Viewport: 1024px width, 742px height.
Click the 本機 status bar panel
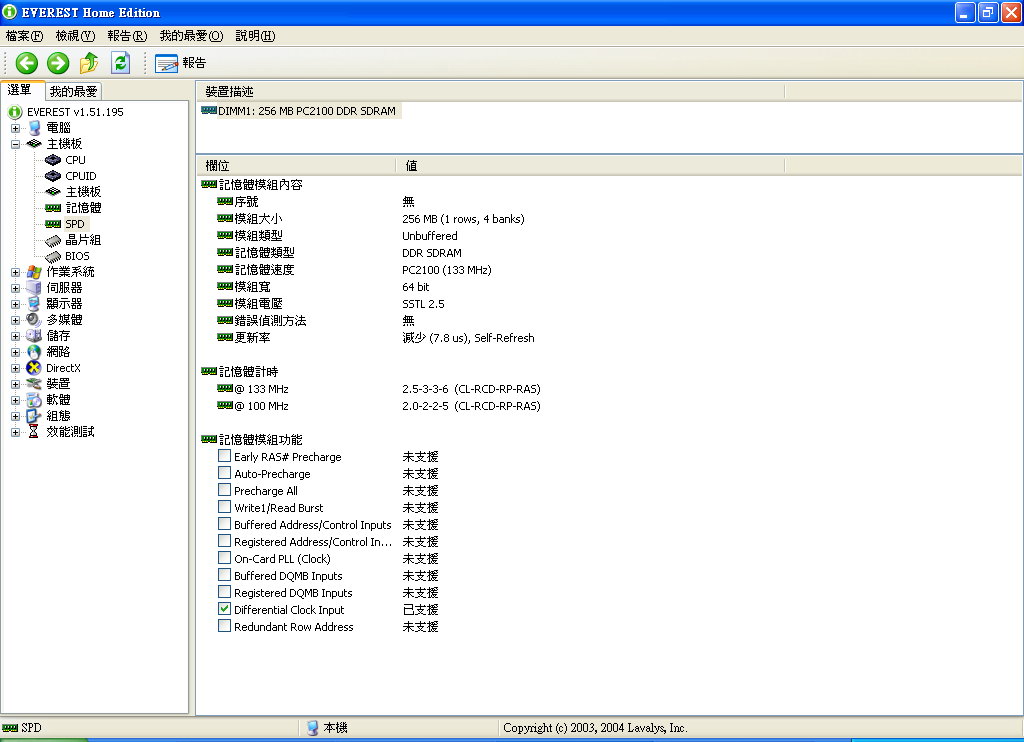point(398,728)
